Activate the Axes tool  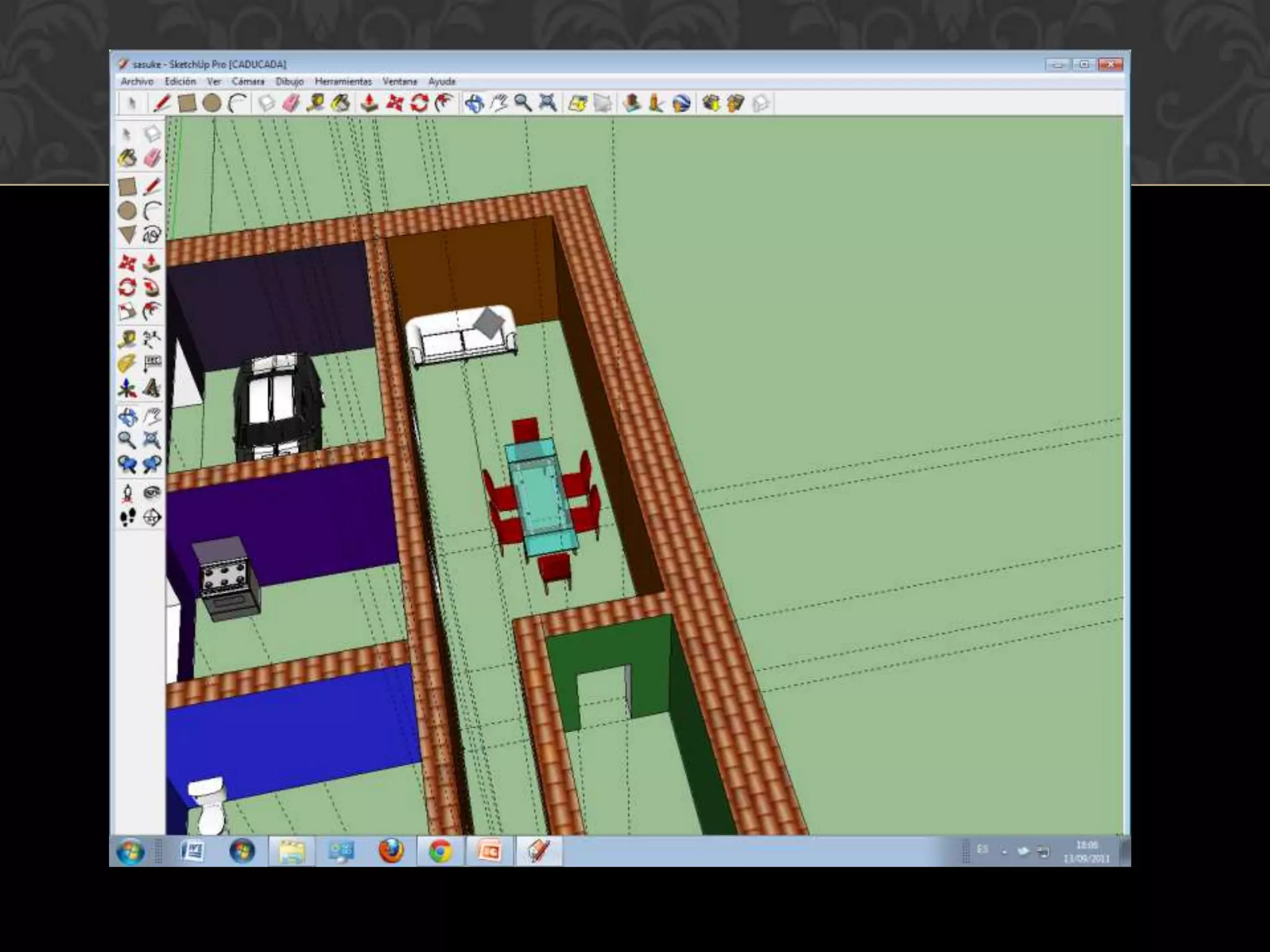(x=127, y=389)
